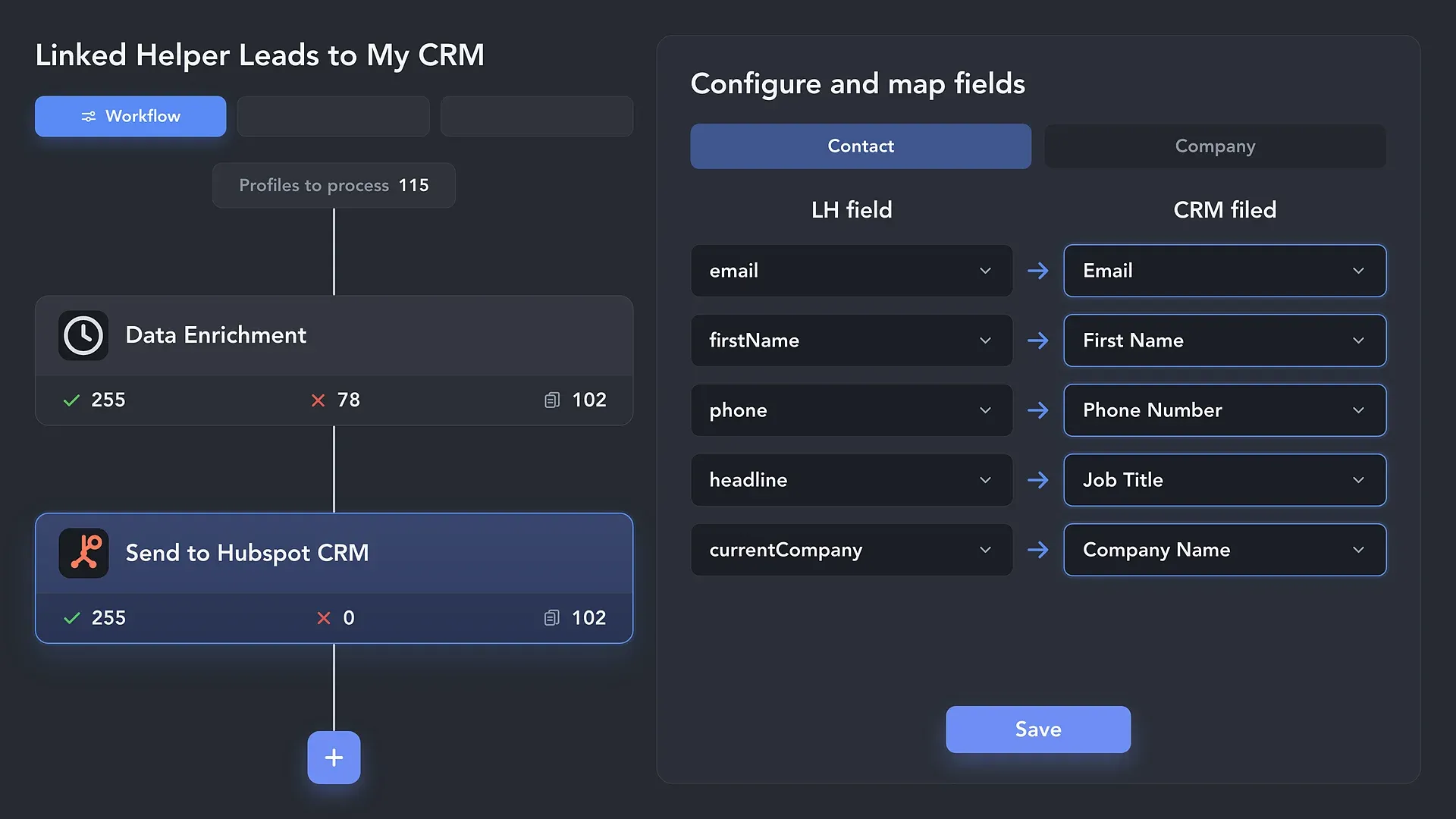Select the last blank tab in the row
This screenshot has width=1456, height=819.
click(x=537, y=116)
